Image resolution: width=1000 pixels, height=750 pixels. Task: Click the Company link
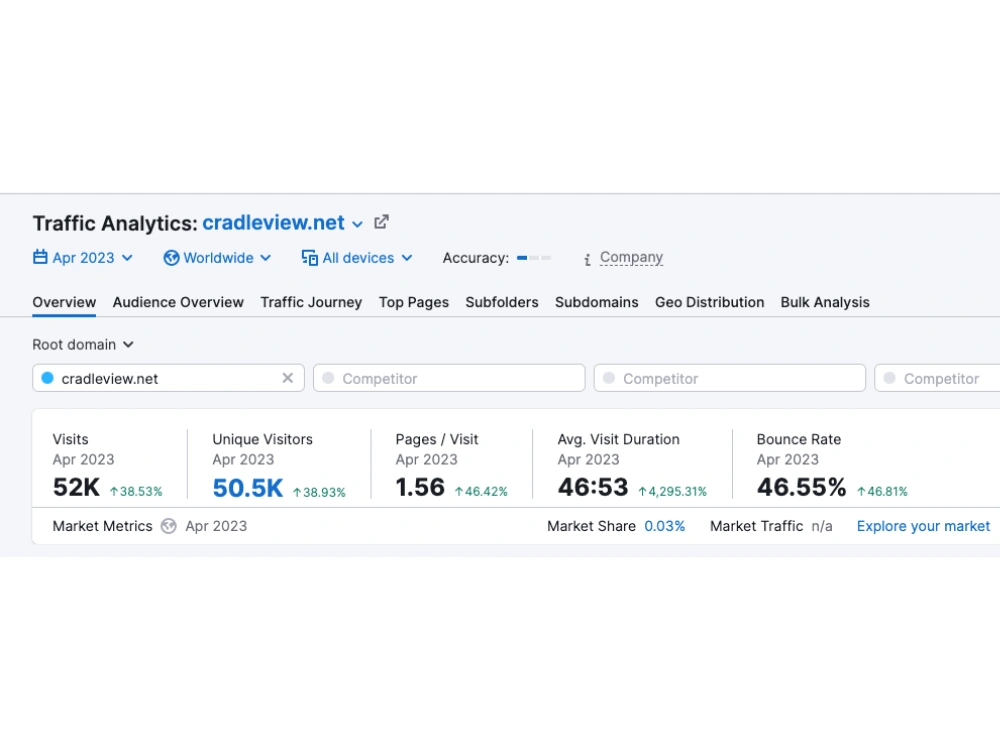point(631,257)
